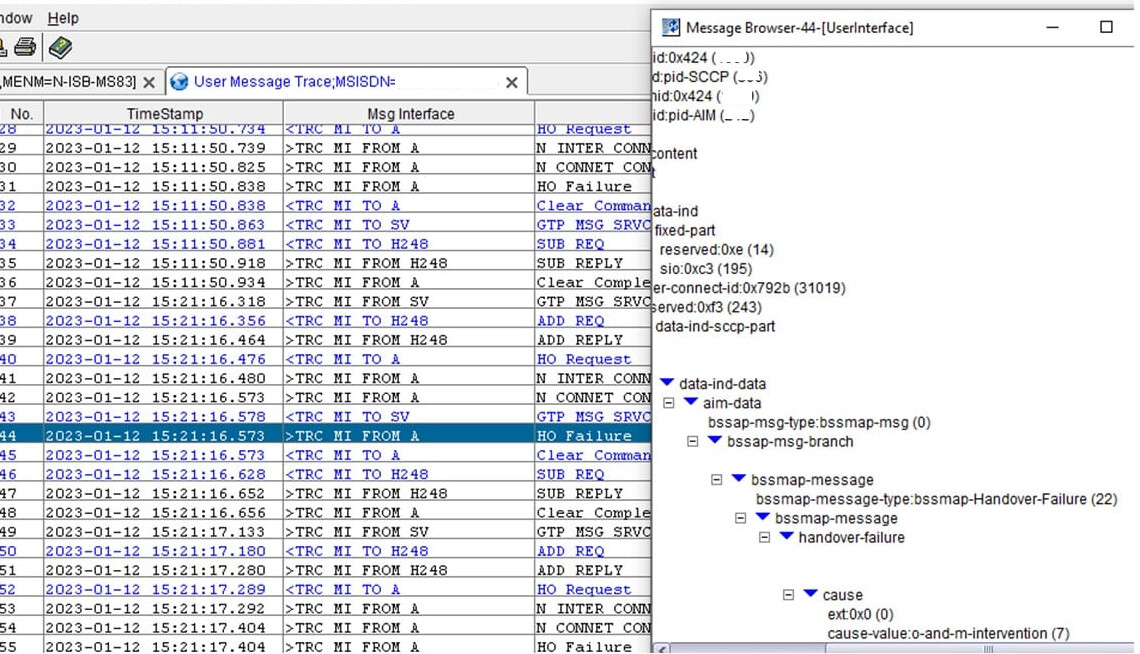
Task: Click the green book help icon
Action: click(x=60, y=48)
